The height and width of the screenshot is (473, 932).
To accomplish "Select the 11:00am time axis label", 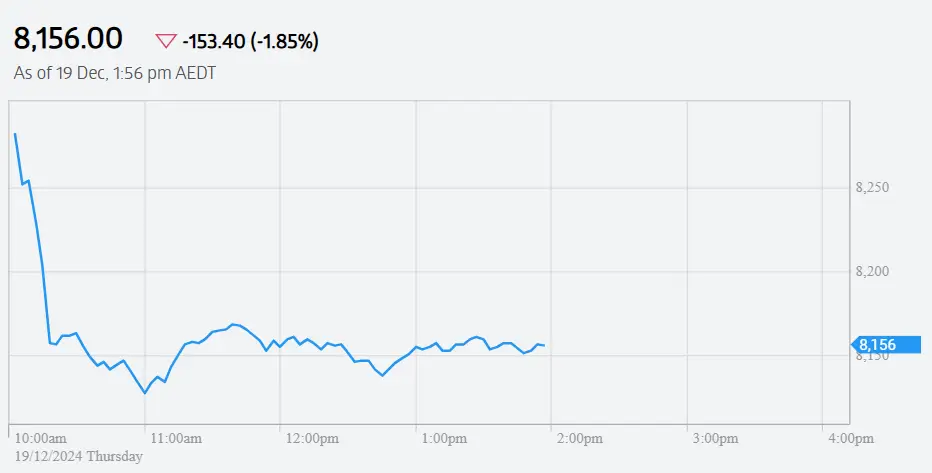I will [x=176, y=438].
